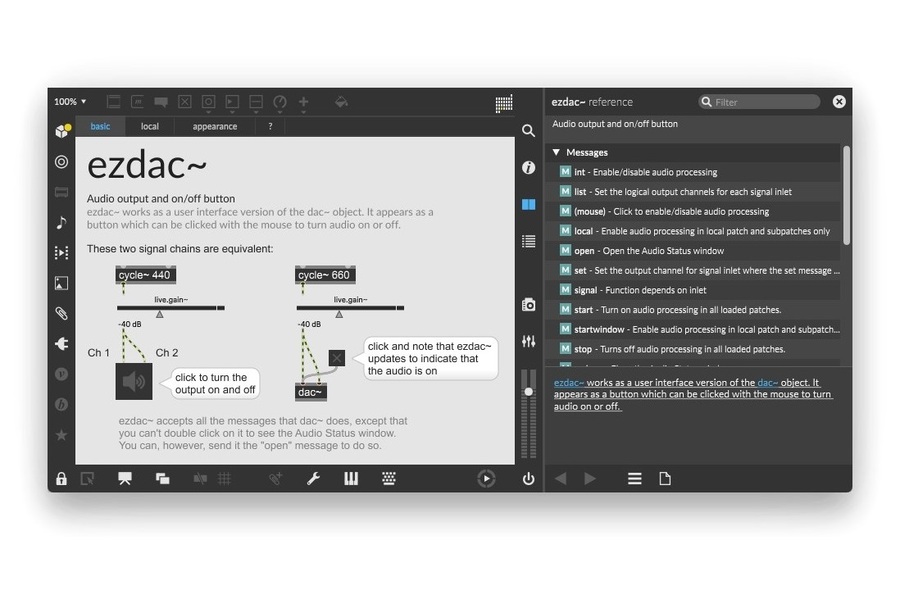The width and height of the screenshot is (900, 608).
Task: Select the 'int' message entry
Action: (x=693, y=172)
